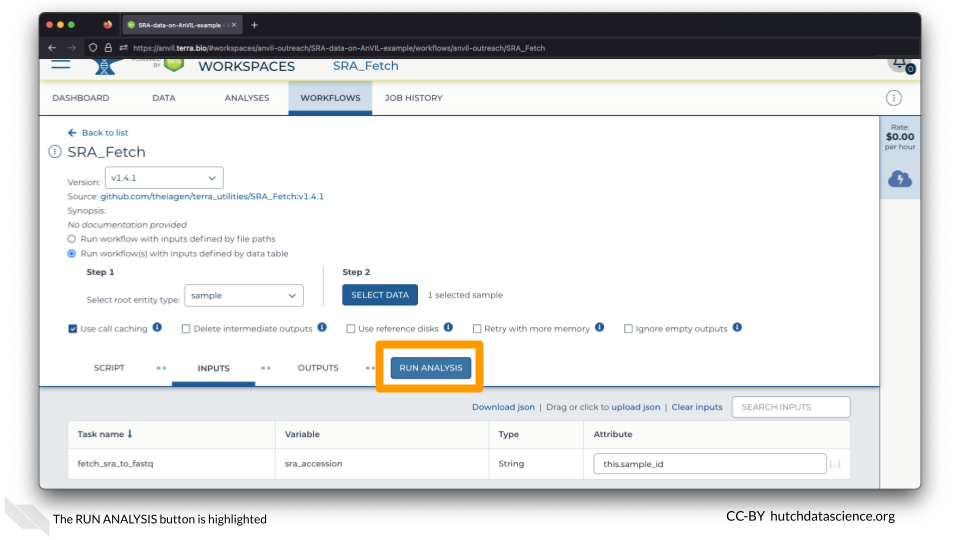Click the Terra powered-by shield logo

pyautogui.click(x=174, y=64)
